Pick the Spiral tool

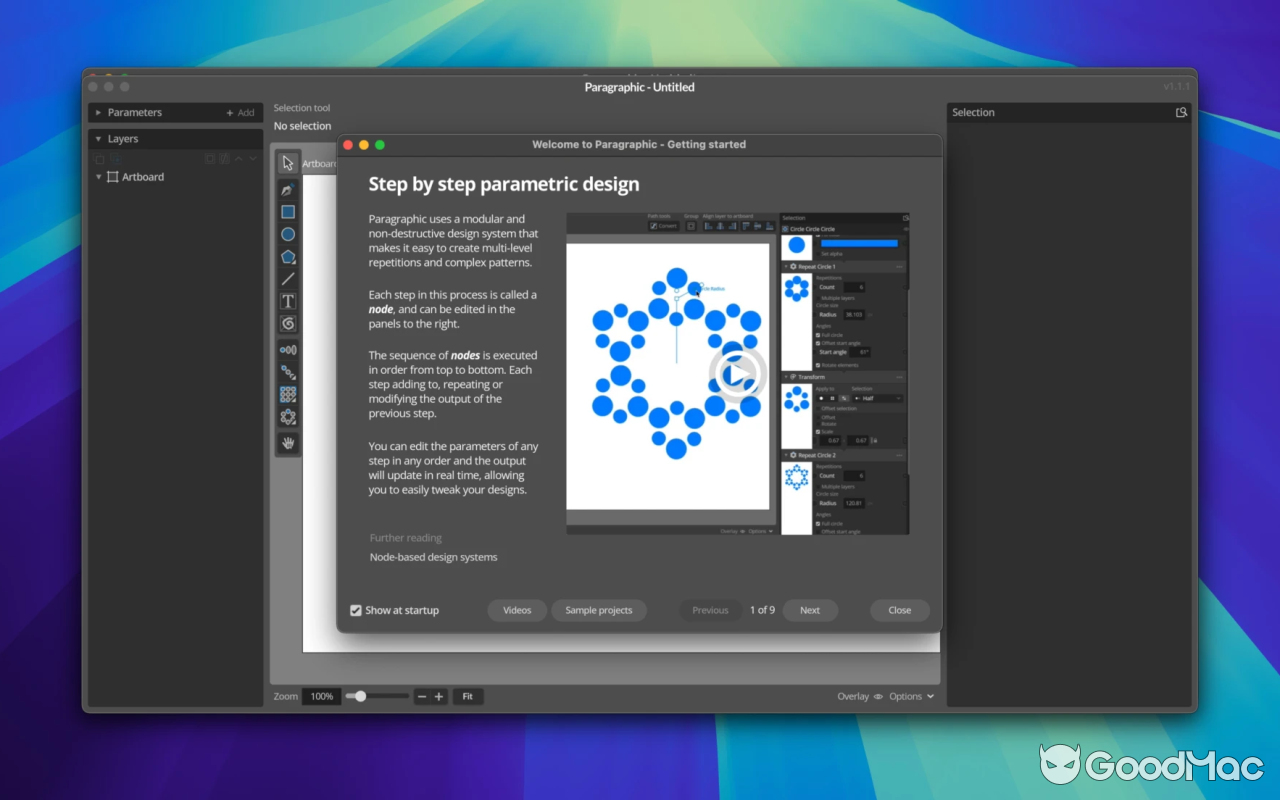(287, 323)
